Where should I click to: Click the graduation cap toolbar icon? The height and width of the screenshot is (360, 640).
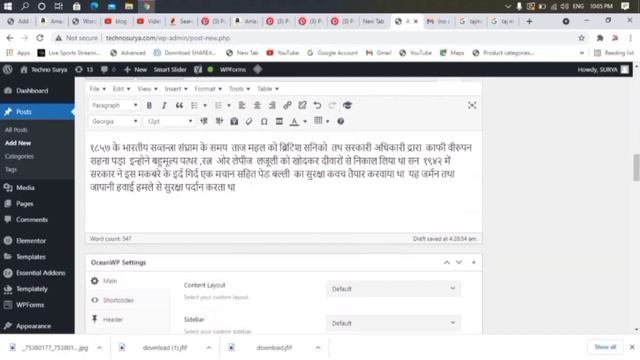pyautogui.click(x=347, y=105)
